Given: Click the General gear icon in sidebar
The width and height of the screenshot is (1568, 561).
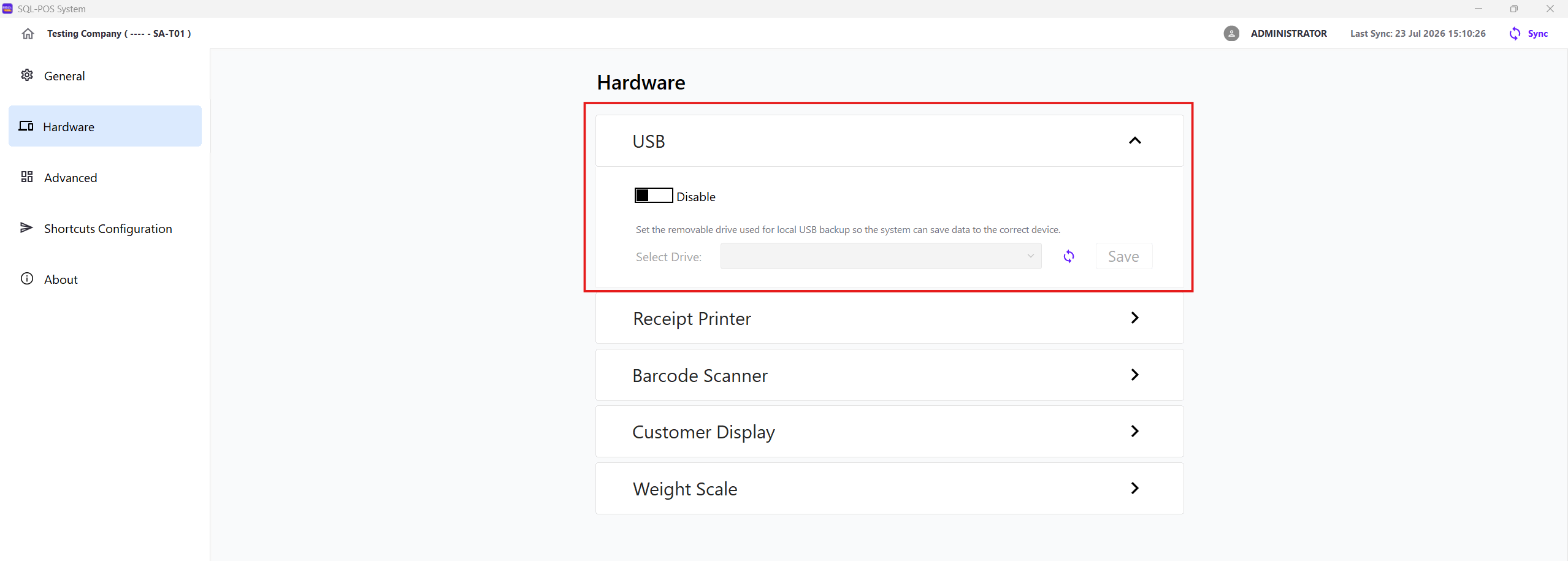Looking at the screenshot, I should pos(27,75).
